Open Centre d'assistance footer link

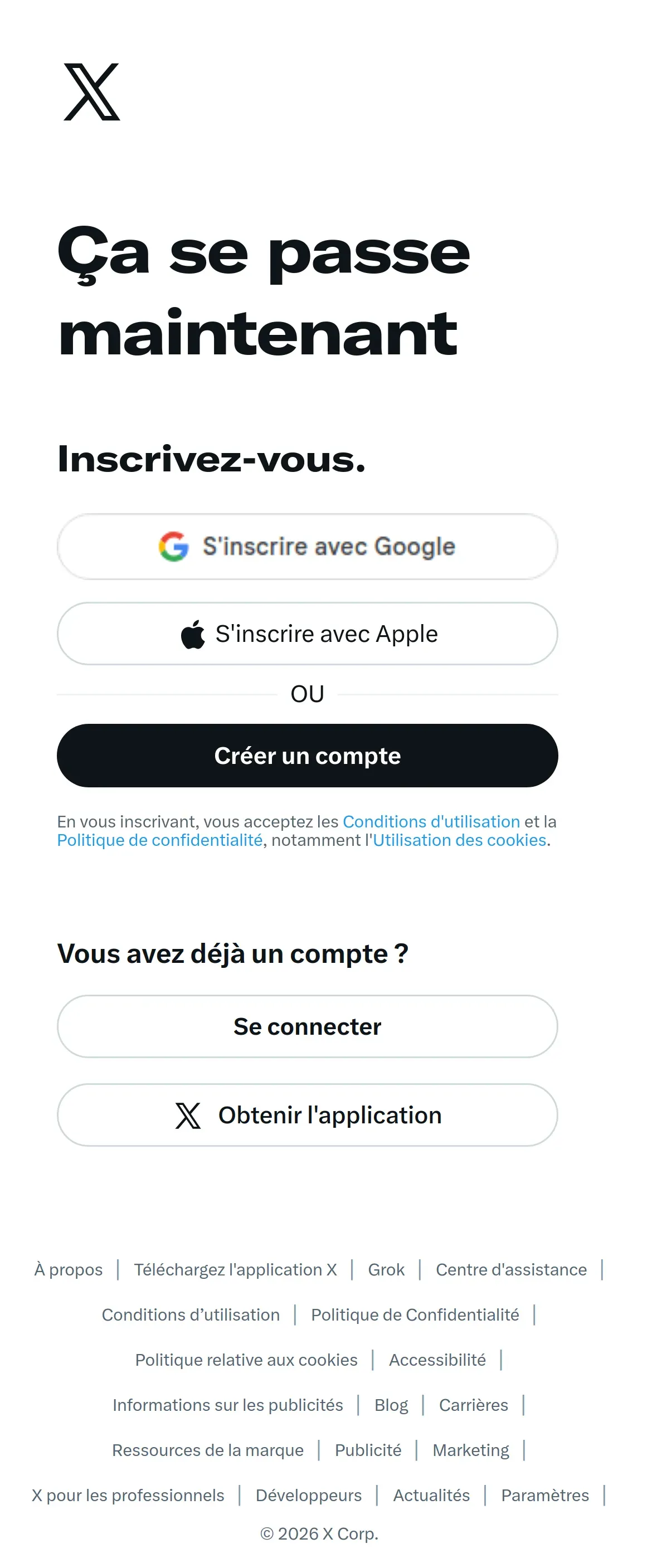pos(512,1270)
